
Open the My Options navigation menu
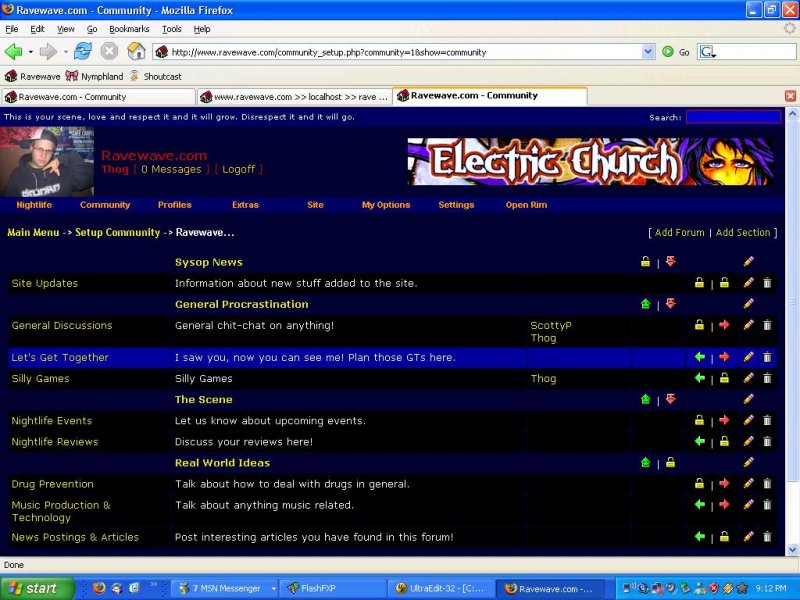pyautogui.click(x=386, y=205)
